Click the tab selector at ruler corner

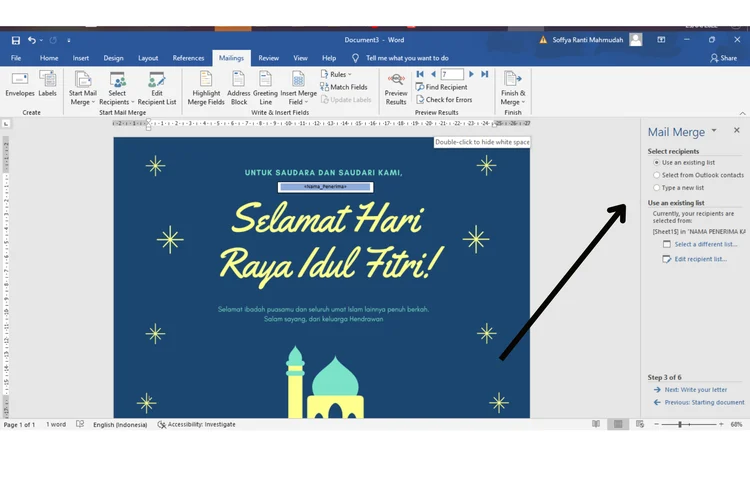tap(6, 123)
